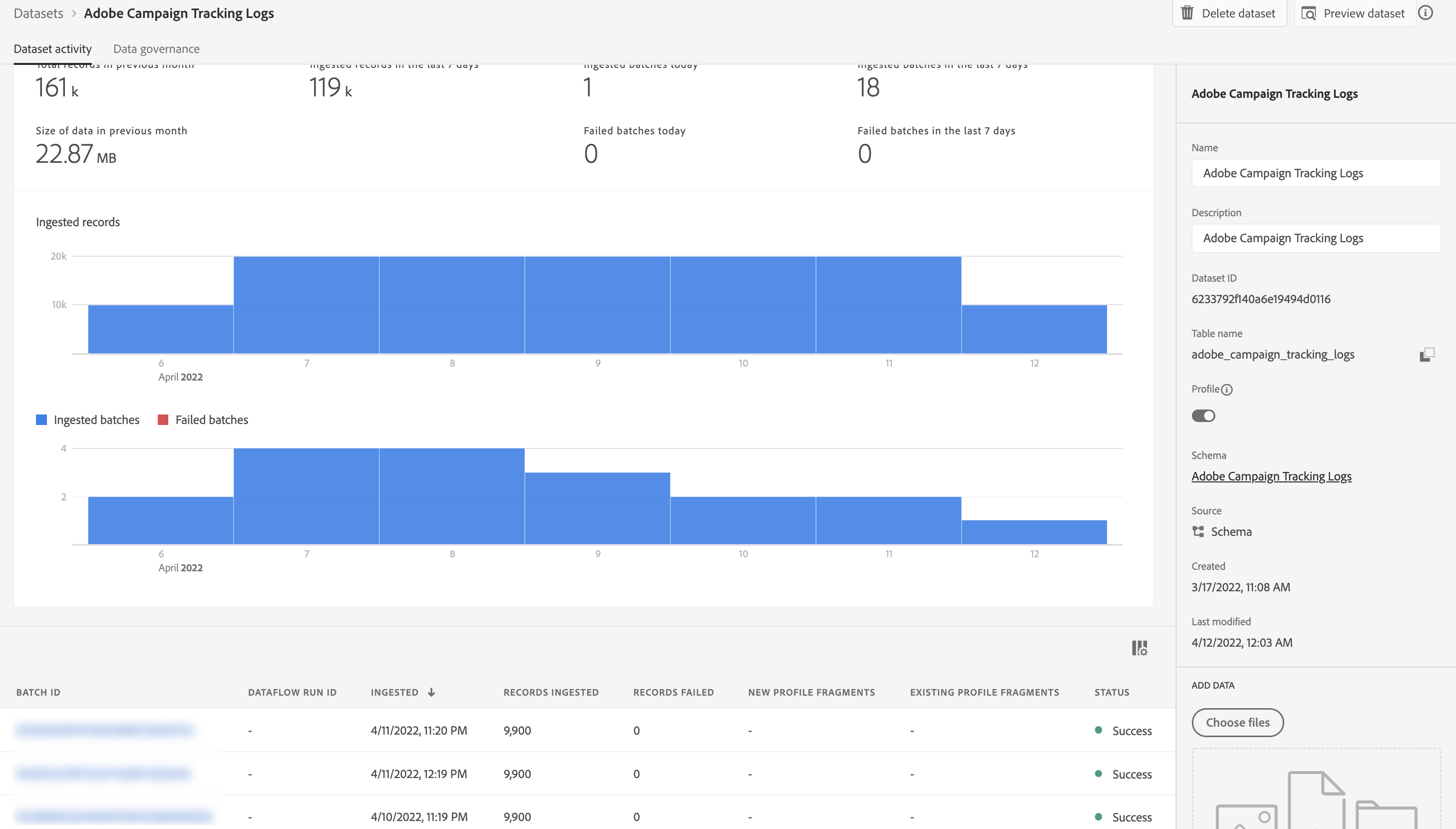This screenshot has height=829, width=1456.
Task: Click the Description input field
Action: [x=1315, y=238]
